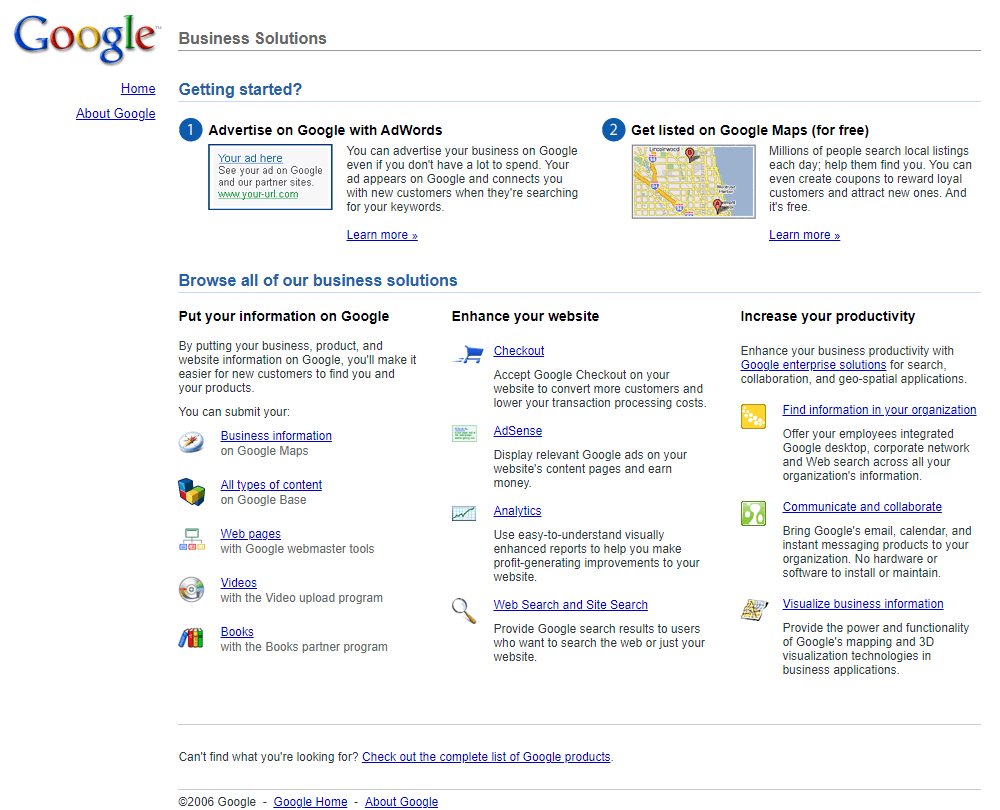The width and height of the screenshot is (1000, 810).
Task: Click the 'You can submit your:' text
Action: point(234,412)
